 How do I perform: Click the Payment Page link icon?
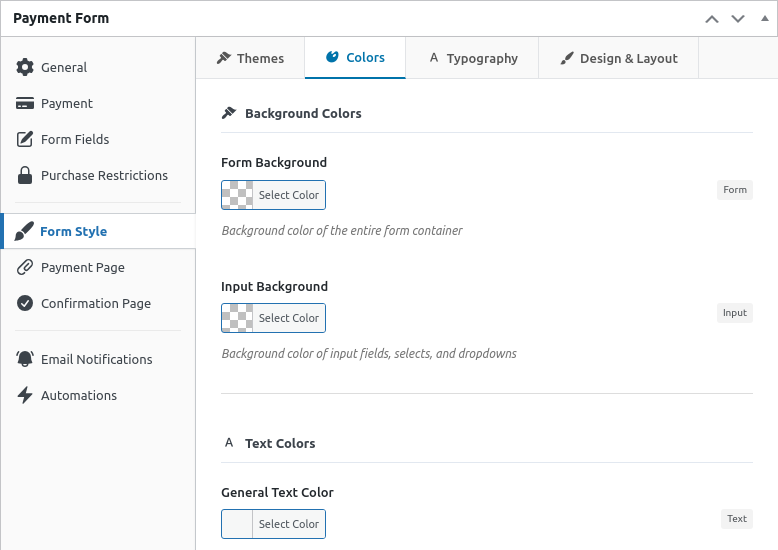click(25, 267)
